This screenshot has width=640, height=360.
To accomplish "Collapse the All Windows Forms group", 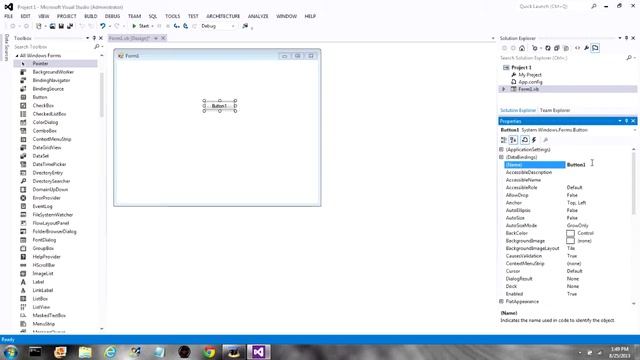I will click(x=17, y=56).
